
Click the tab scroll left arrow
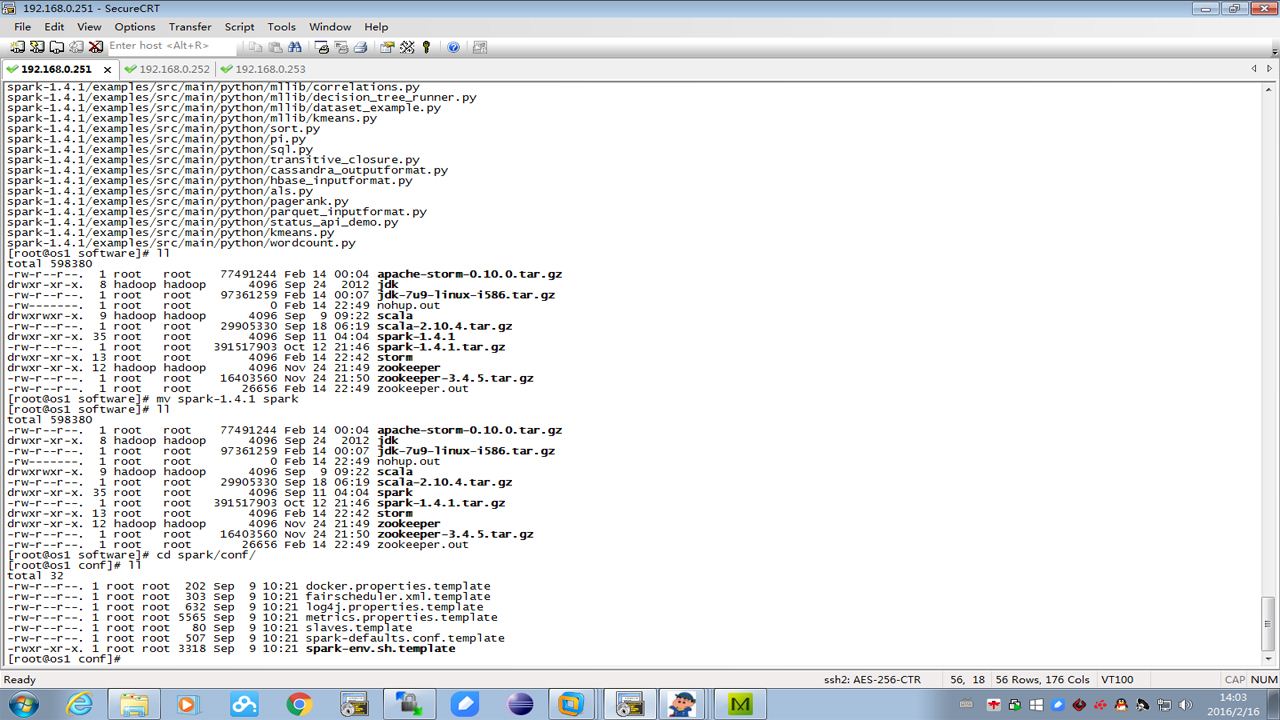(1254, 69)
